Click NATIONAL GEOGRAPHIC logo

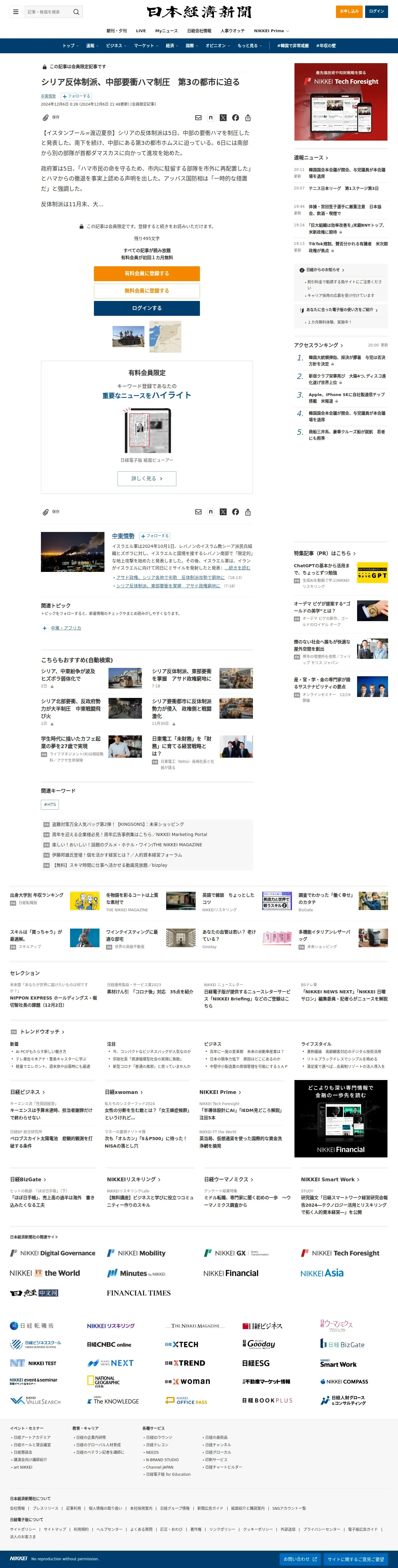[x=104, y=1382]
